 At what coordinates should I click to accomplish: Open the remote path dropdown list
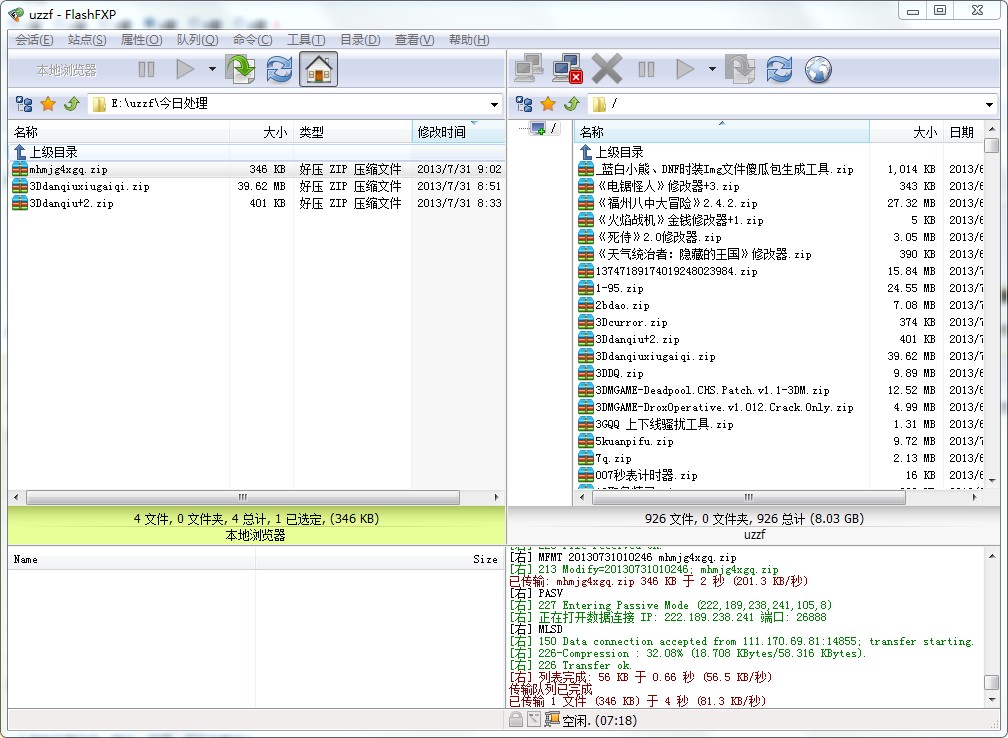pyautogui.click(x=991, y=103)
